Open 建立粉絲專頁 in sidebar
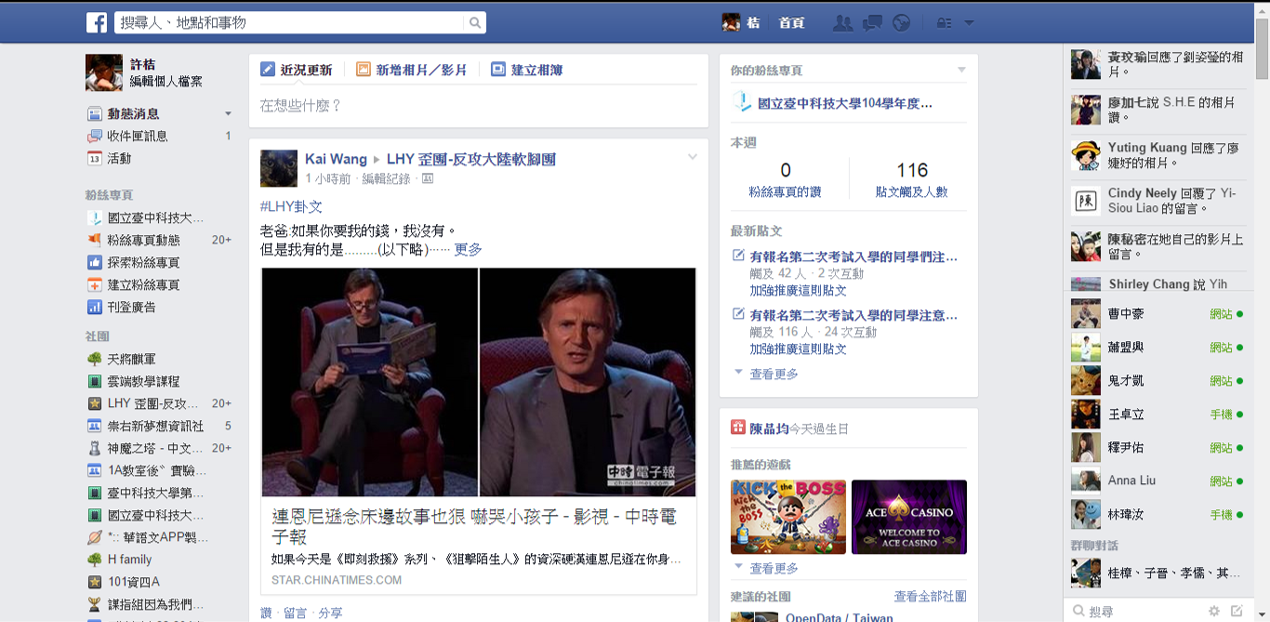 pyautogui.click(x=143, y=285)
